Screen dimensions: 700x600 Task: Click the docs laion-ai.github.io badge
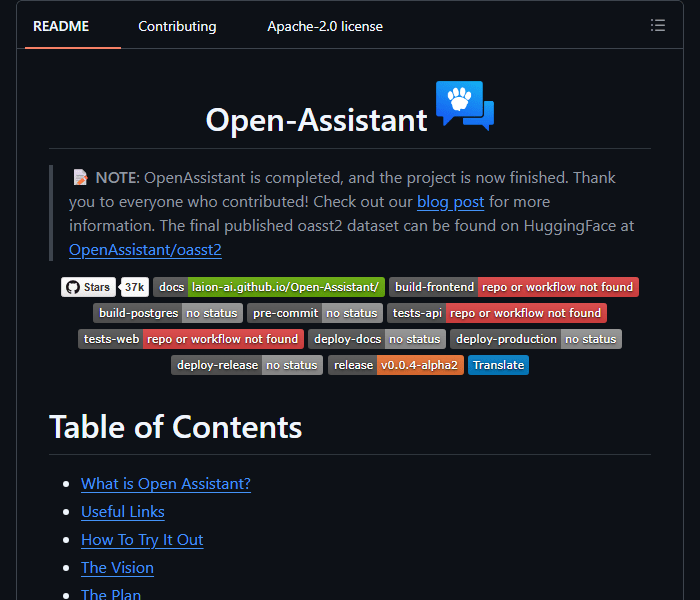[269, 287]
